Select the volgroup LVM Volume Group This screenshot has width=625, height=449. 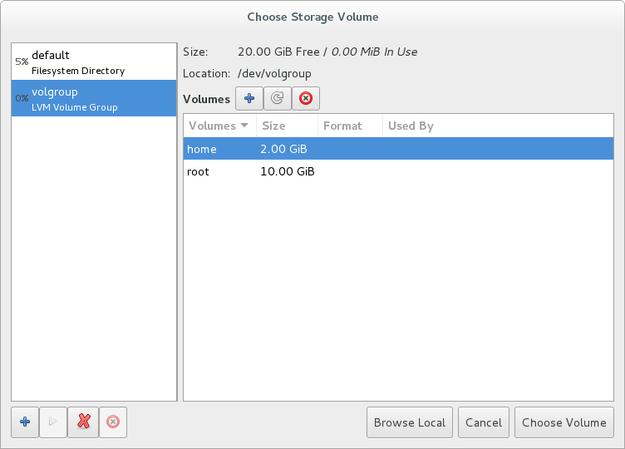tap(94, 98)
